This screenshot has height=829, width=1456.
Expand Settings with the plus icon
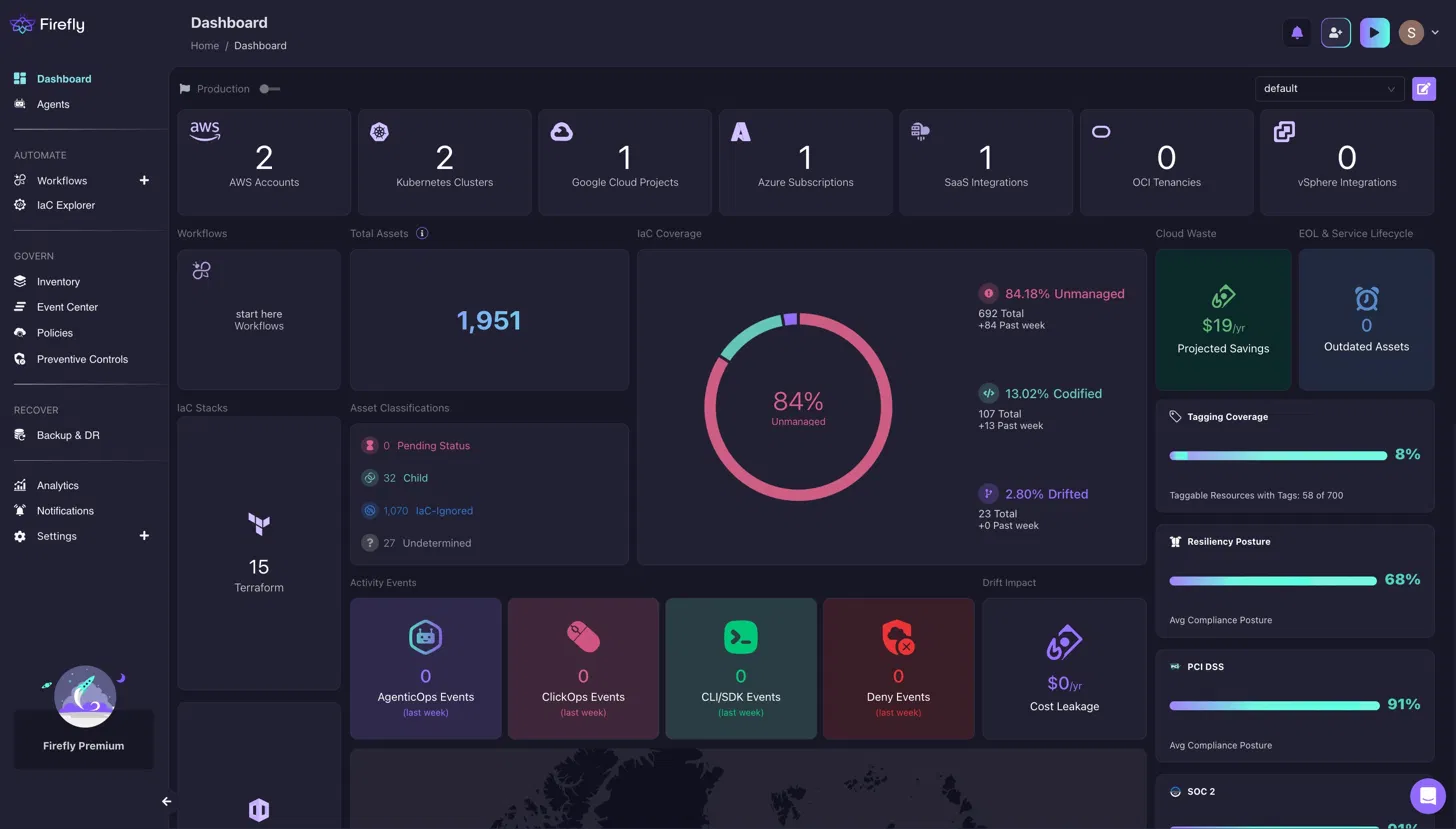144,537
